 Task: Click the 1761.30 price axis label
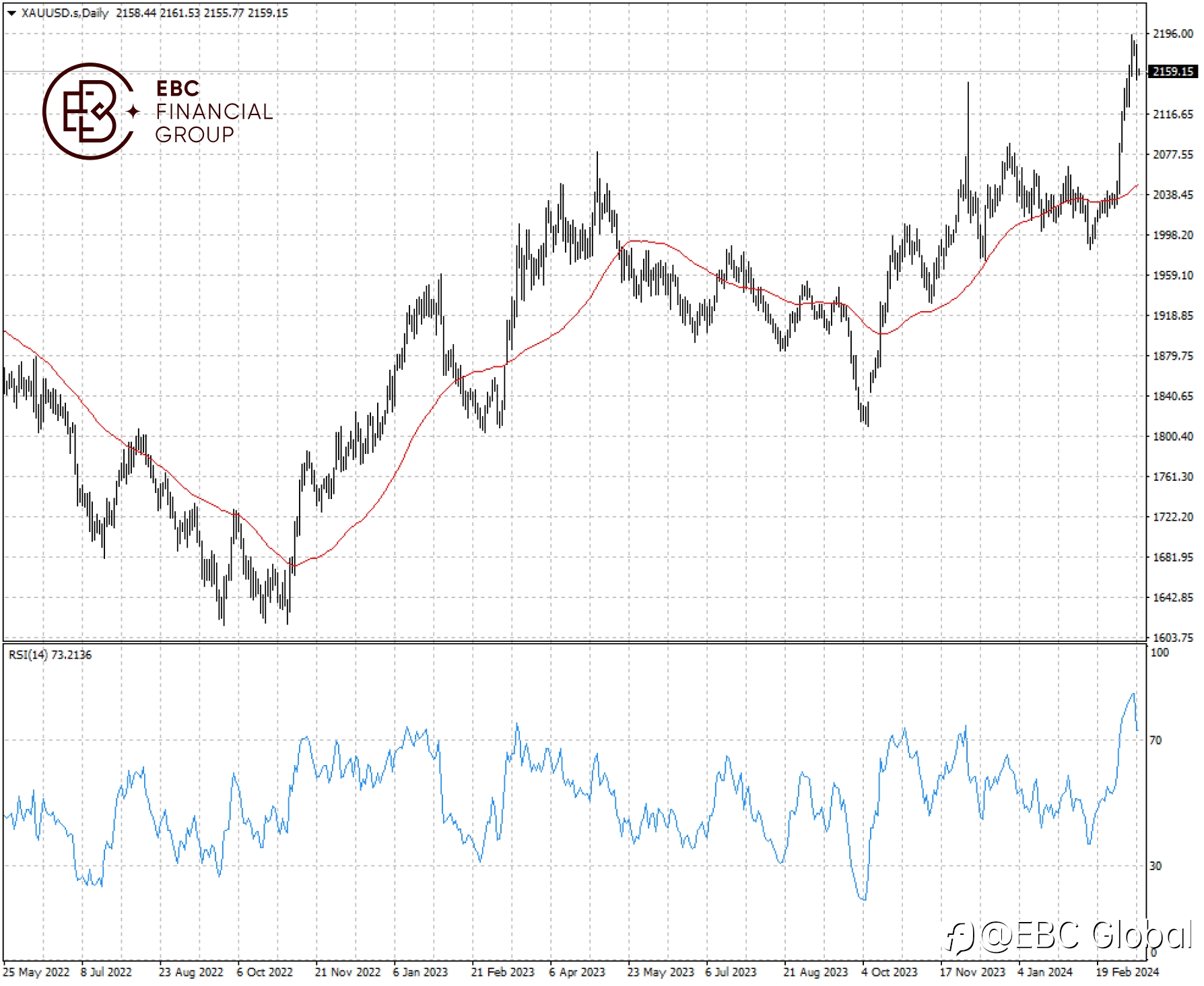click(x=1173, y=477)
